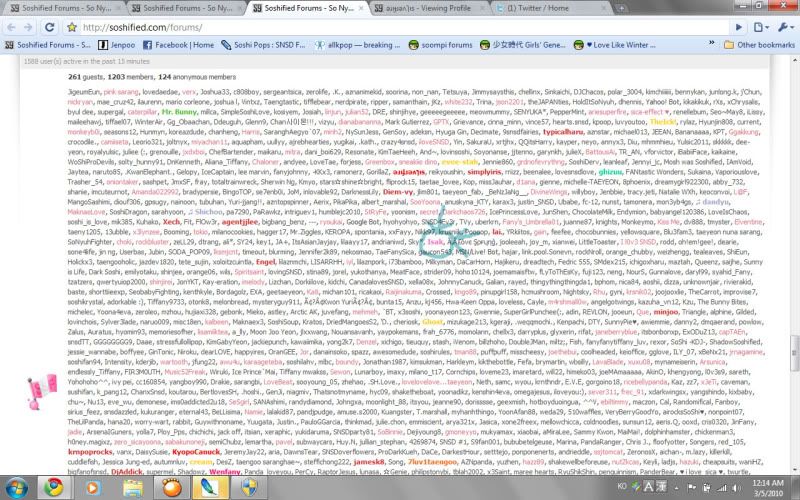
Task: Click the Google Bot entry
Action: (364, 222)
